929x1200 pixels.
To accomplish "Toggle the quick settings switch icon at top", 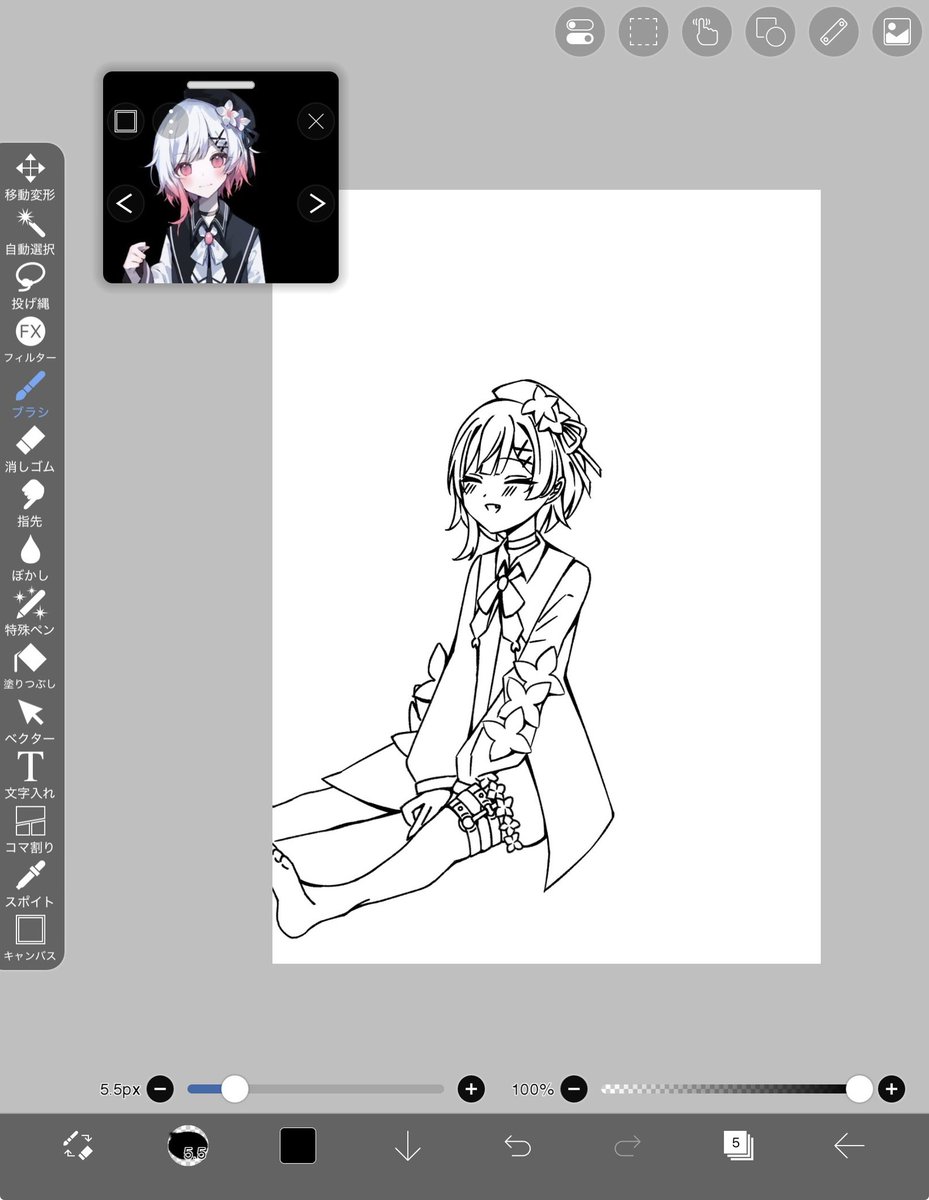I will (x=580, y=32).
